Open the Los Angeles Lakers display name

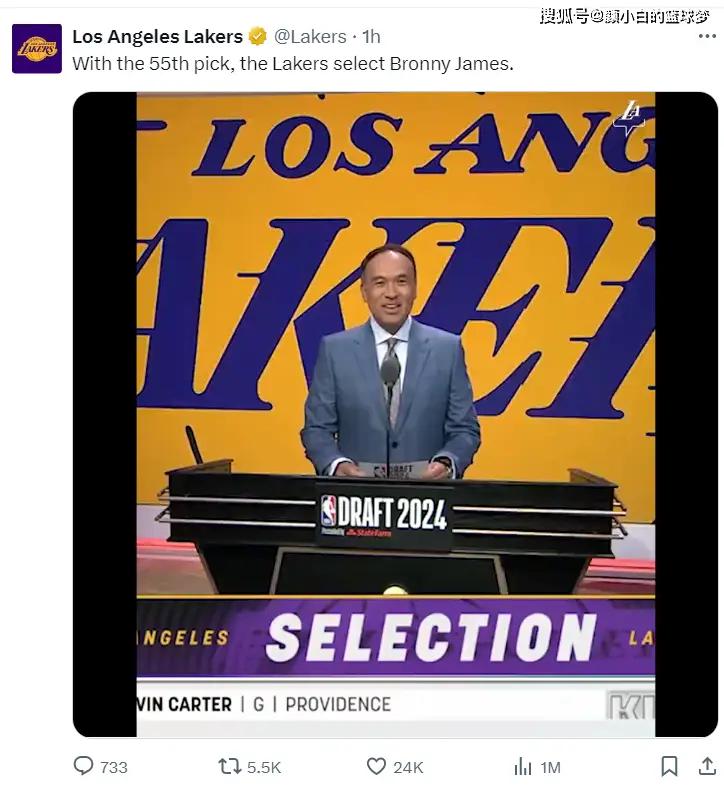(157, 36)
